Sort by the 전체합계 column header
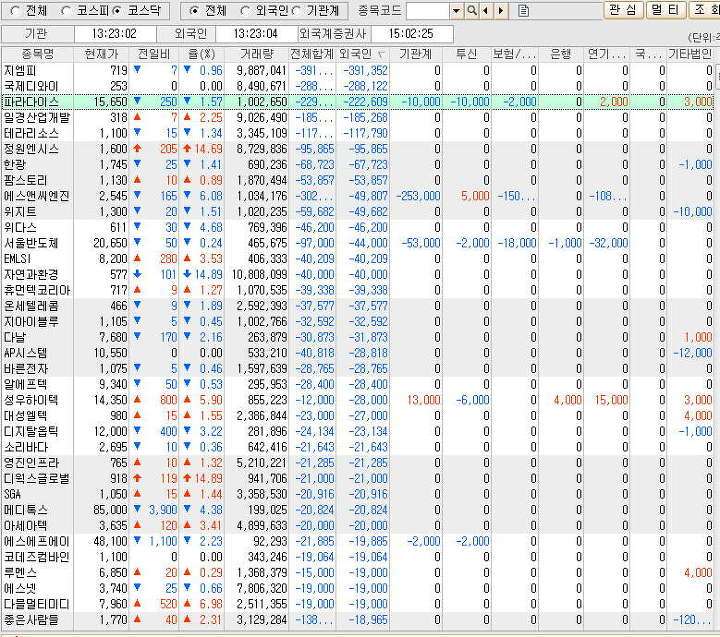 pyautogui.click(x=312, y=54)
